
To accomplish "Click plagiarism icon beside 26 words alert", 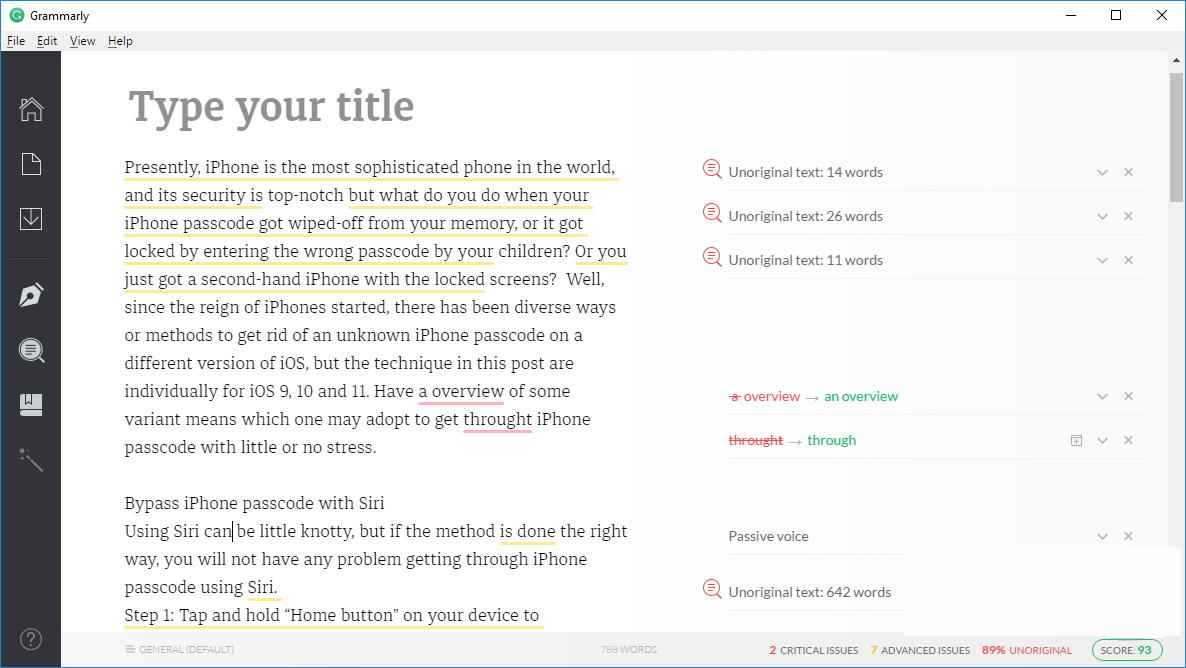I will point(712,213).
